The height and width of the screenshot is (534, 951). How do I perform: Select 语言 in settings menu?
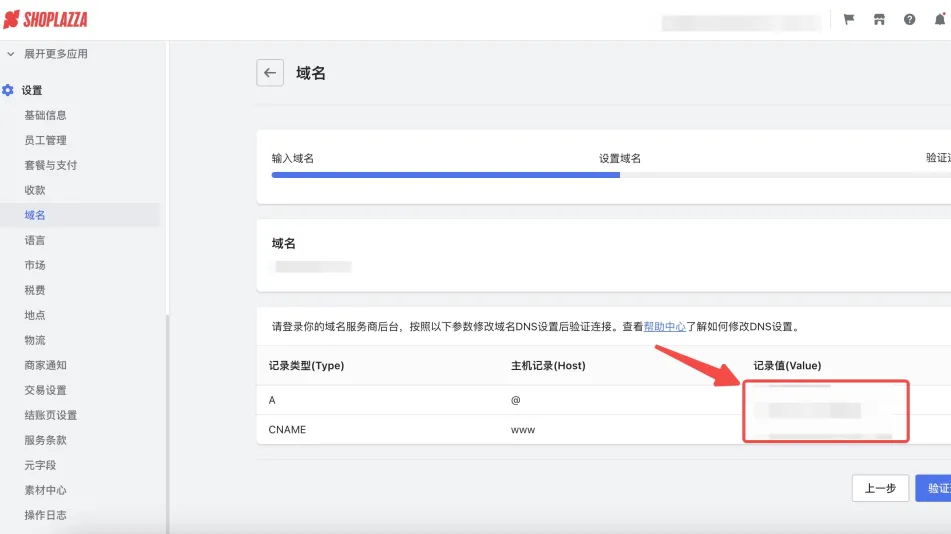pos(35,240)
